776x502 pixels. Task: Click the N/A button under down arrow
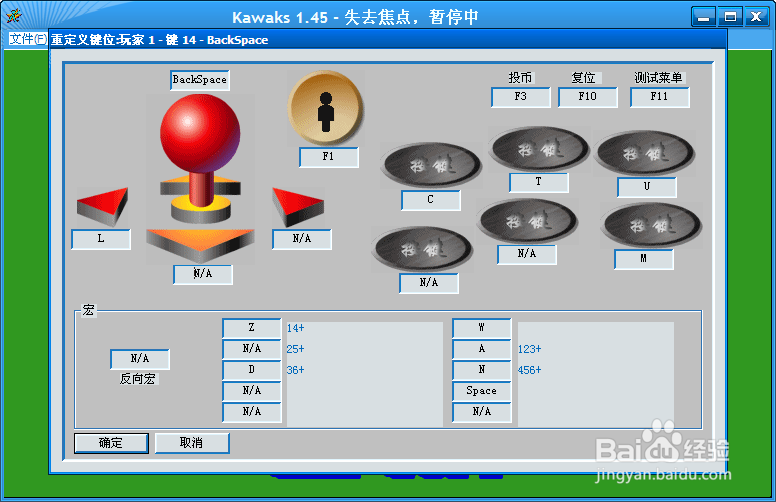pos(203,274)
